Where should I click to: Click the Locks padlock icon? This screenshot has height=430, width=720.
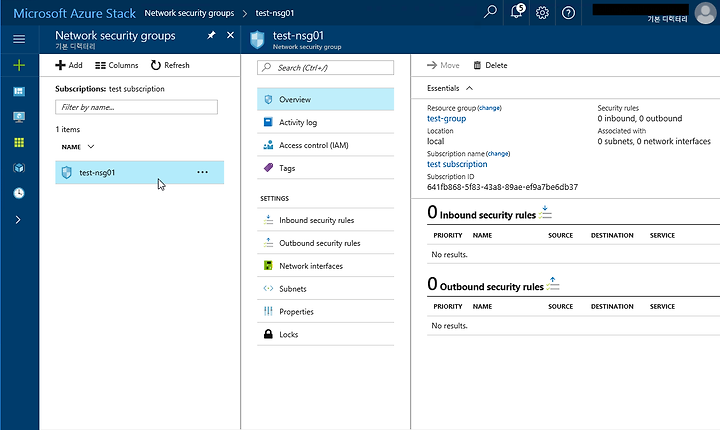[268, 334]
